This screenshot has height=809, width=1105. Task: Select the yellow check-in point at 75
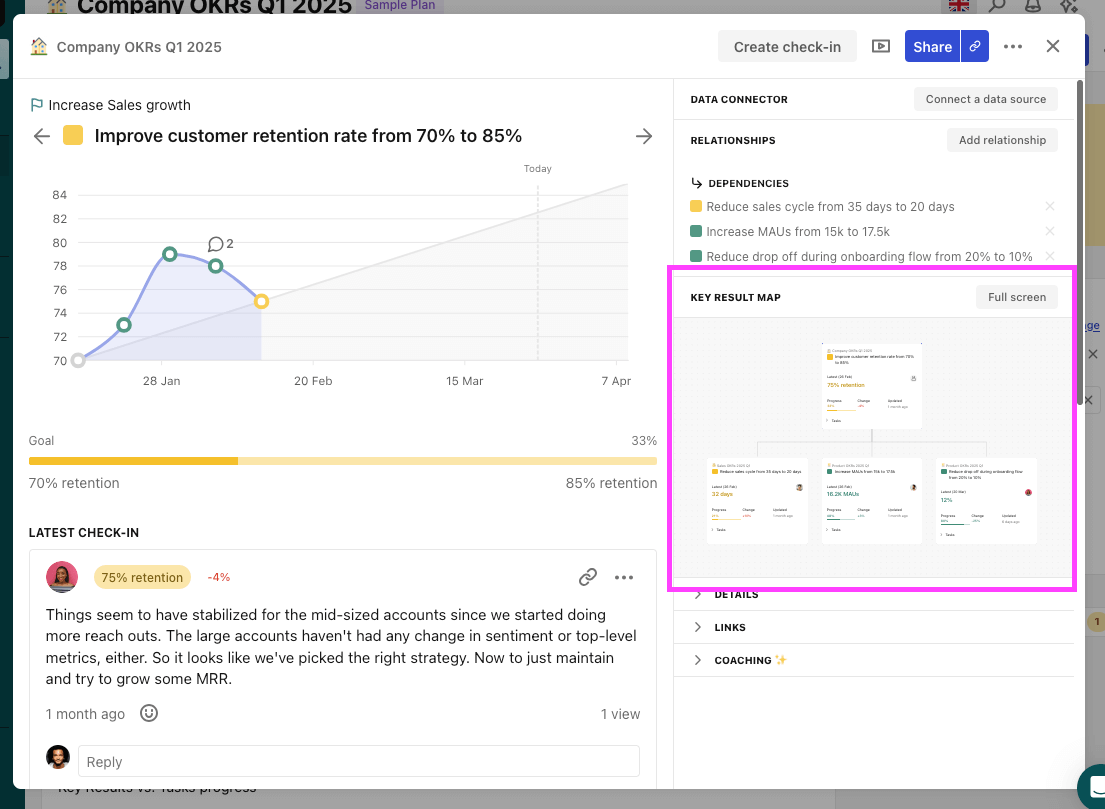pyautogui.click(x=261, y=302)
